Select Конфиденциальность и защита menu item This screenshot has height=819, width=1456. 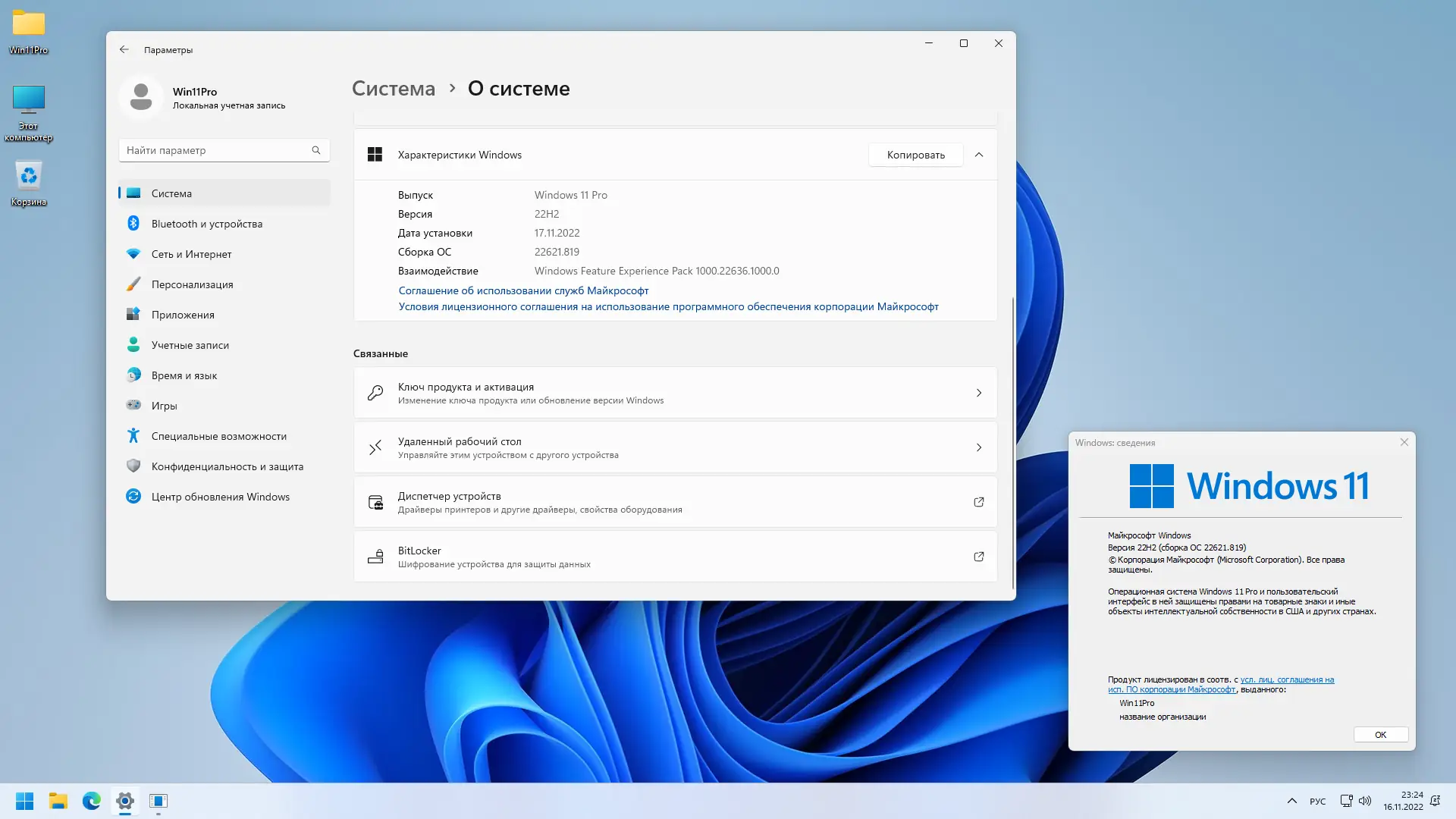pos(227,466)
